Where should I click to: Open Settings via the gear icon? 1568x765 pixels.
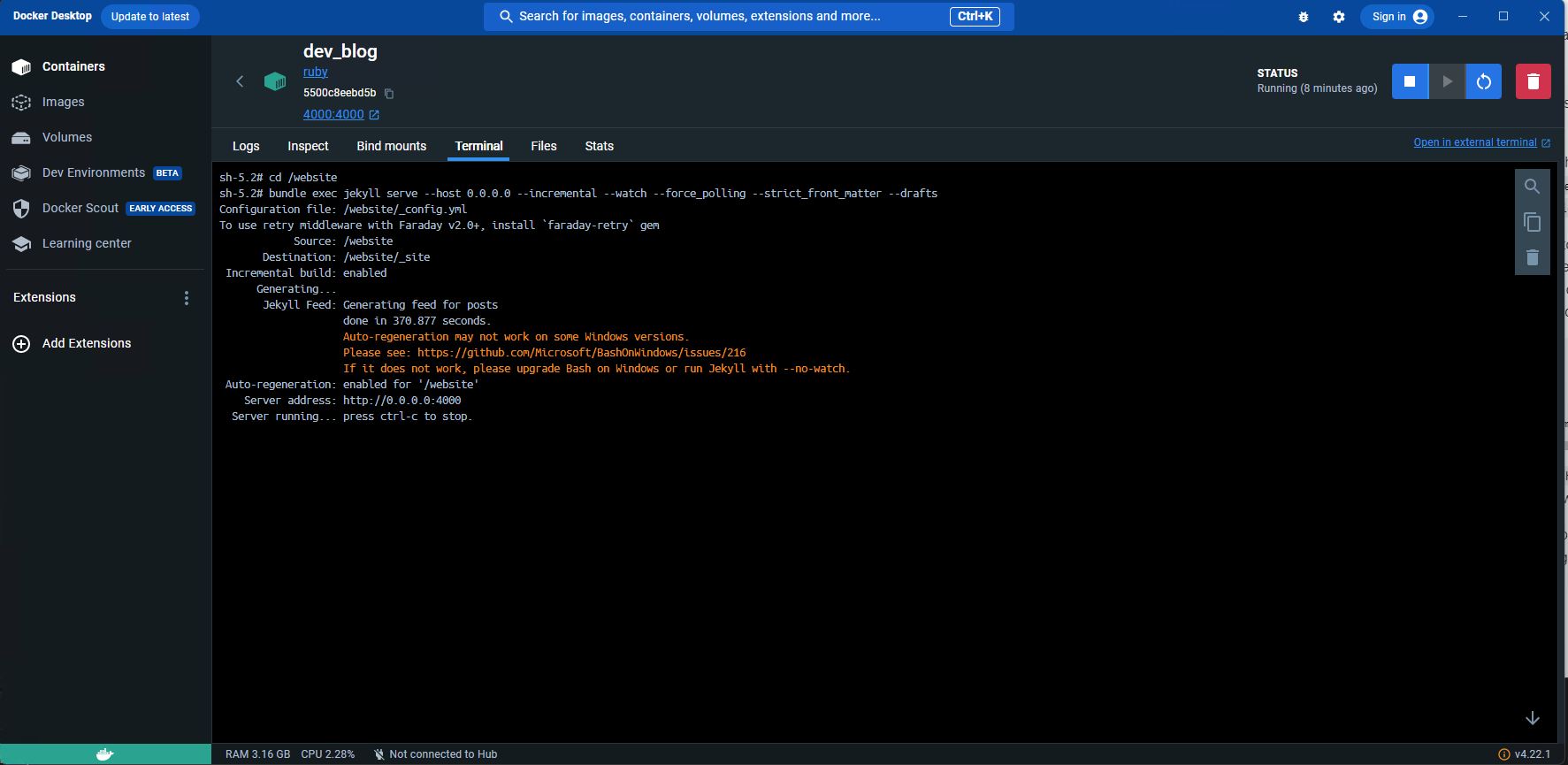[1339, 17]
